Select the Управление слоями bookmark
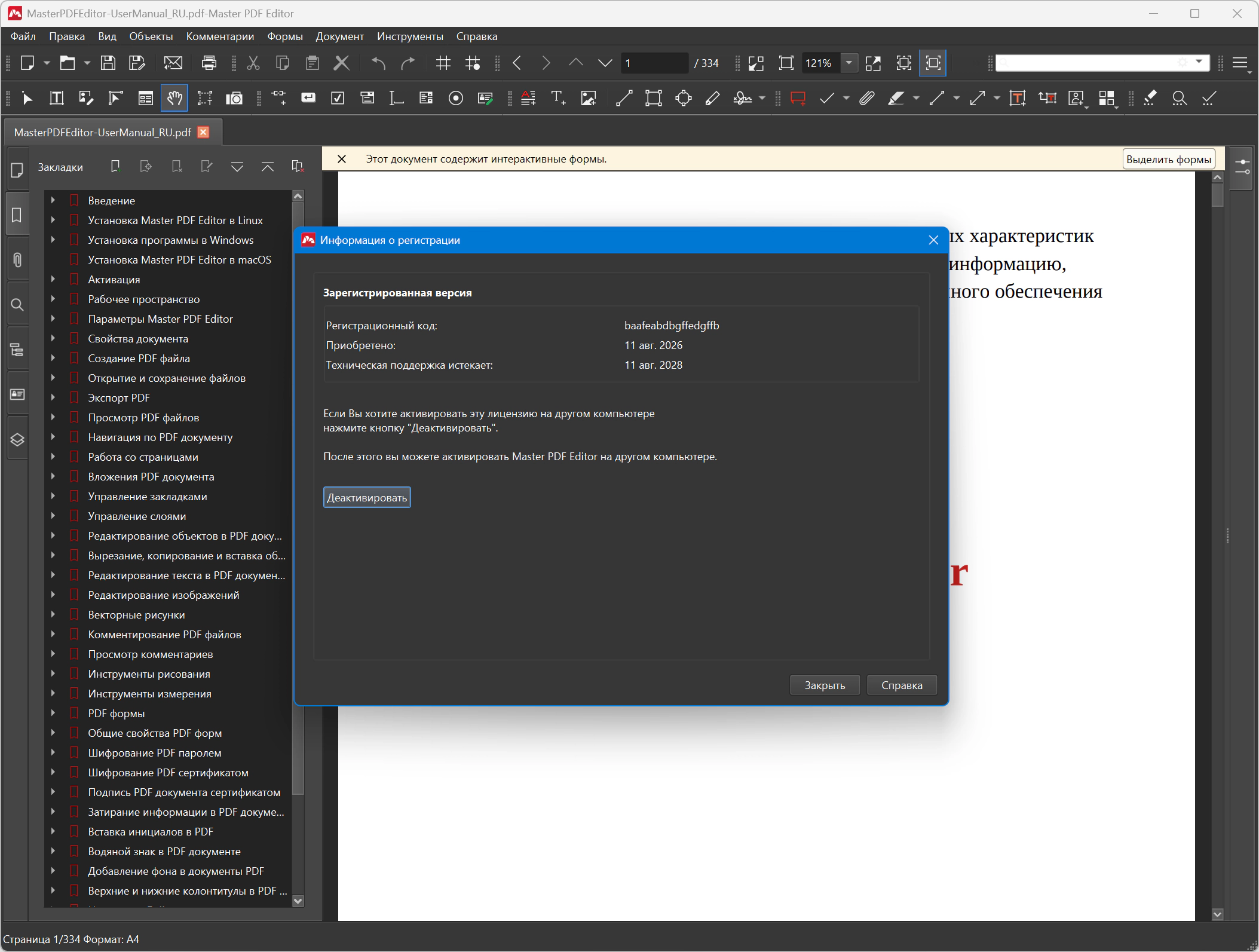 point(137,516)
